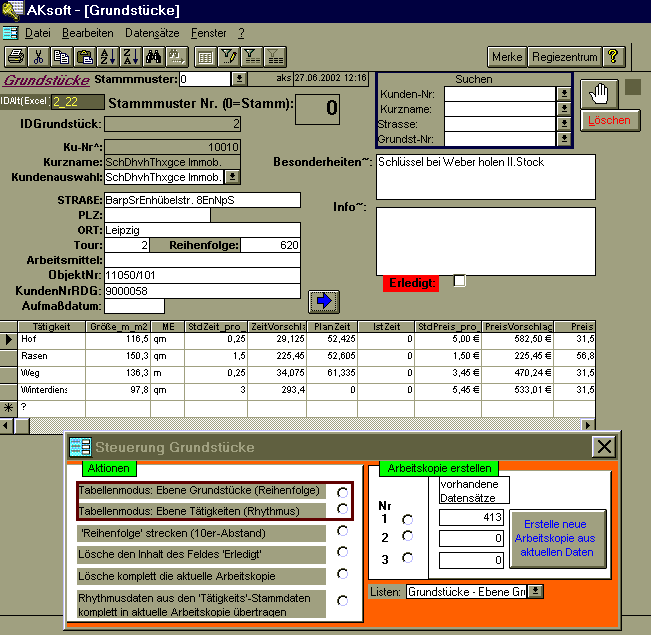Click the Cut scissors icon
The image size is (651, 635).
pyautogui.click(x=39, y=57)
